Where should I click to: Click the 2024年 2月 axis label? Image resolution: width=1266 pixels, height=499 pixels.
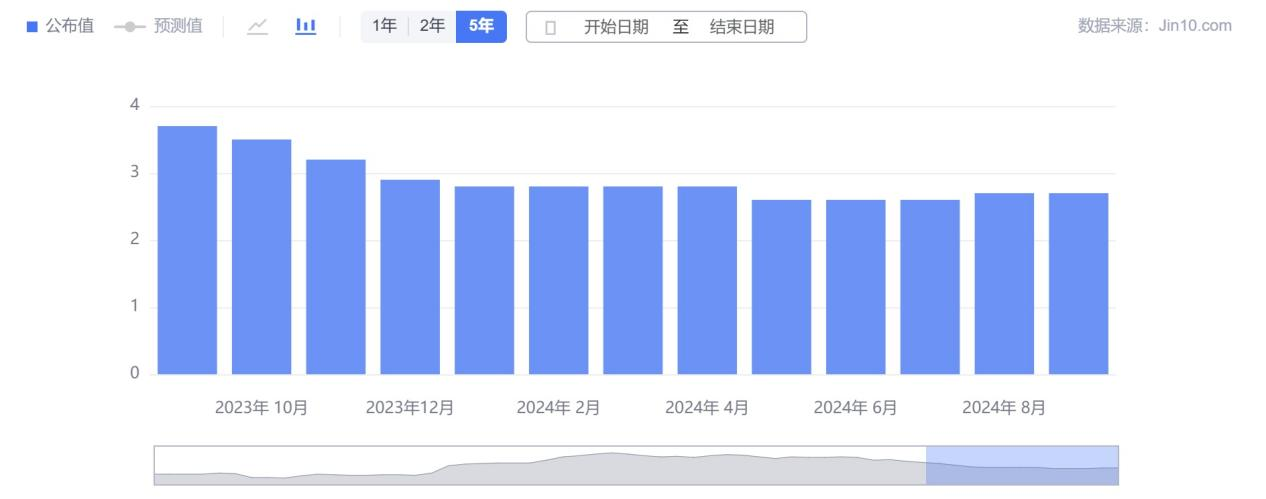click(x=558, y=408)
